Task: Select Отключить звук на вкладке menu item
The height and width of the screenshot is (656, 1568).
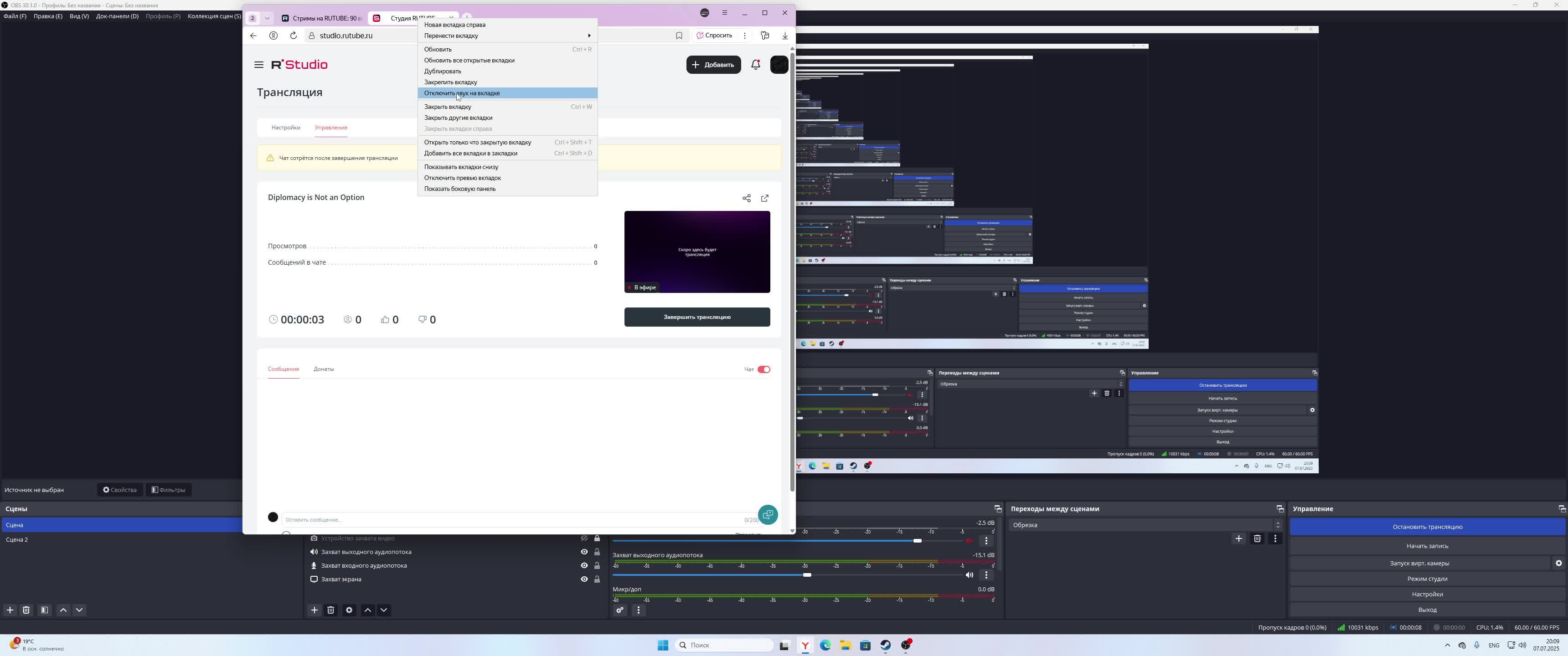Action: [508, 93]
